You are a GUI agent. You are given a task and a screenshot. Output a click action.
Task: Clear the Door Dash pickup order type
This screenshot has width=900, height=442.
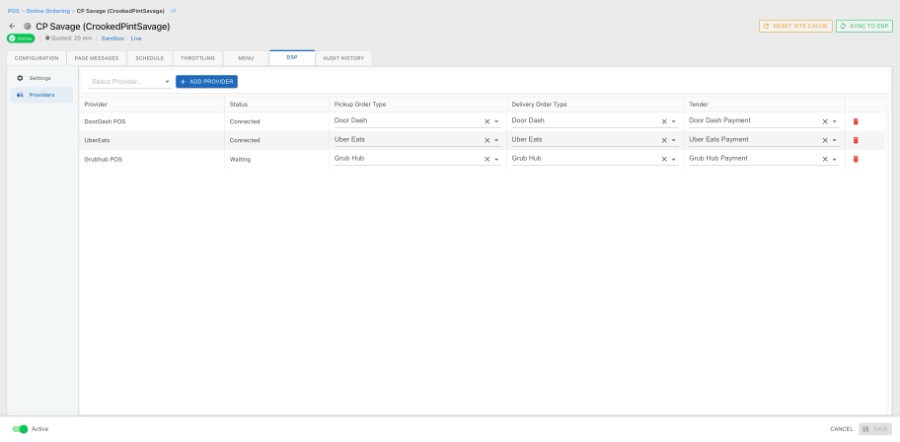(487, 121)
